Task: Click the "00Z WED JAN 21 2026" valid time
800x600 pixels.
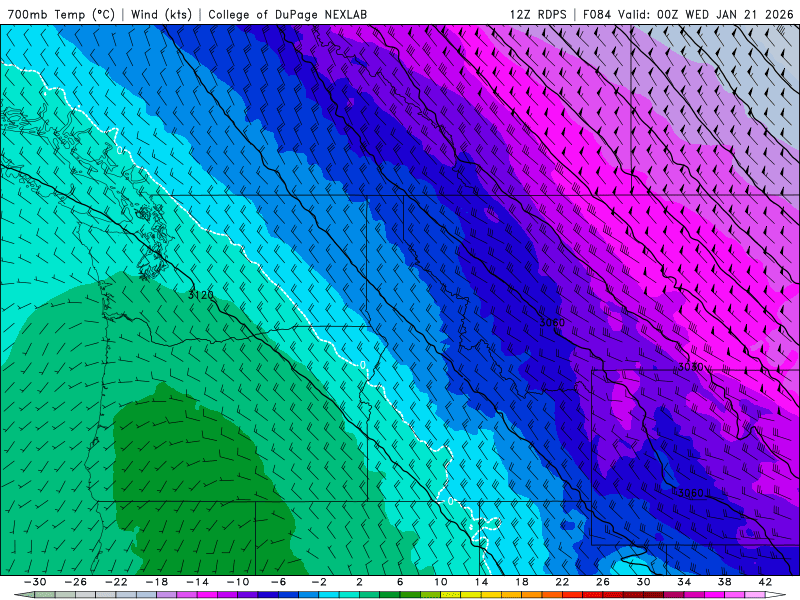Action: [725, 14]
